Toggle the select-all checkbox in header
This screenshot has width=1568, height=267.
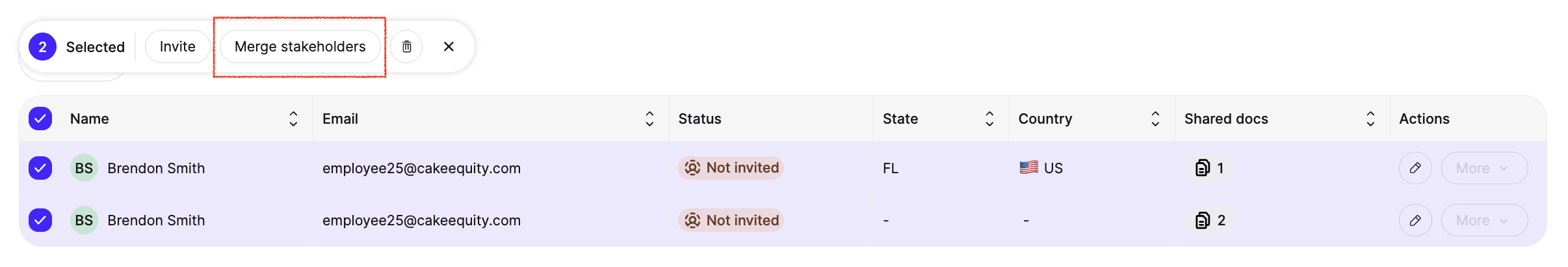(x=40, y=119)
